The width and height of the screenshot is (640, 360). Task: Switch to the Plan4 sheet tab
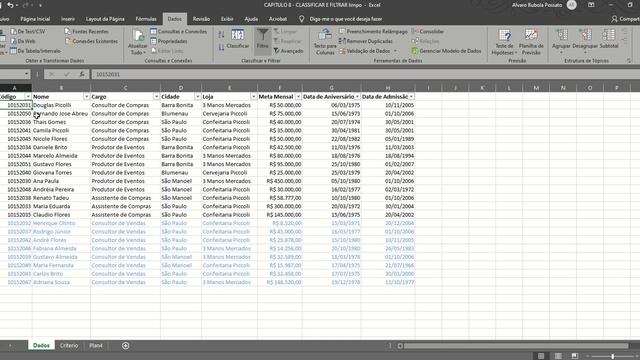[96, 346]
